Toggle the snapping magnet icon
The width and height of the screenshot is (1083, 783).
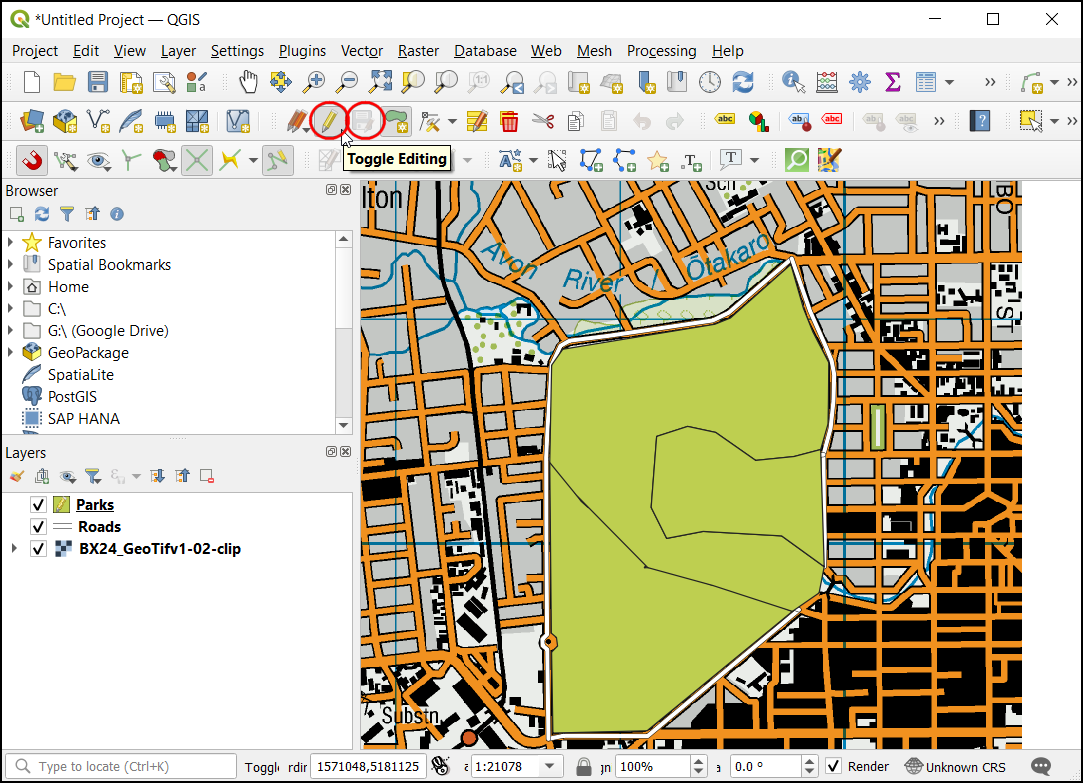[x=32, y=160]
